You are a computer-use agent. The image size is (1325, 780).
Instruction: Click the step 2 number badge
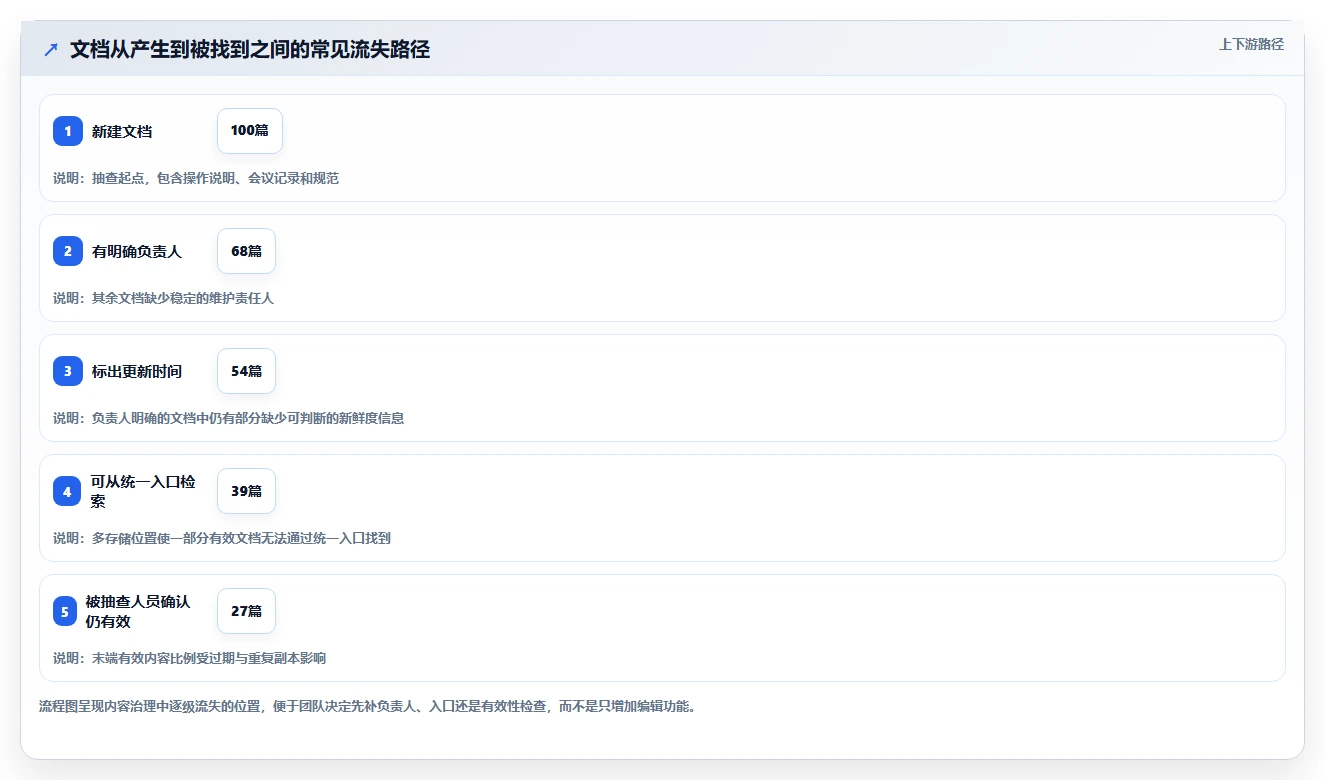68,251
